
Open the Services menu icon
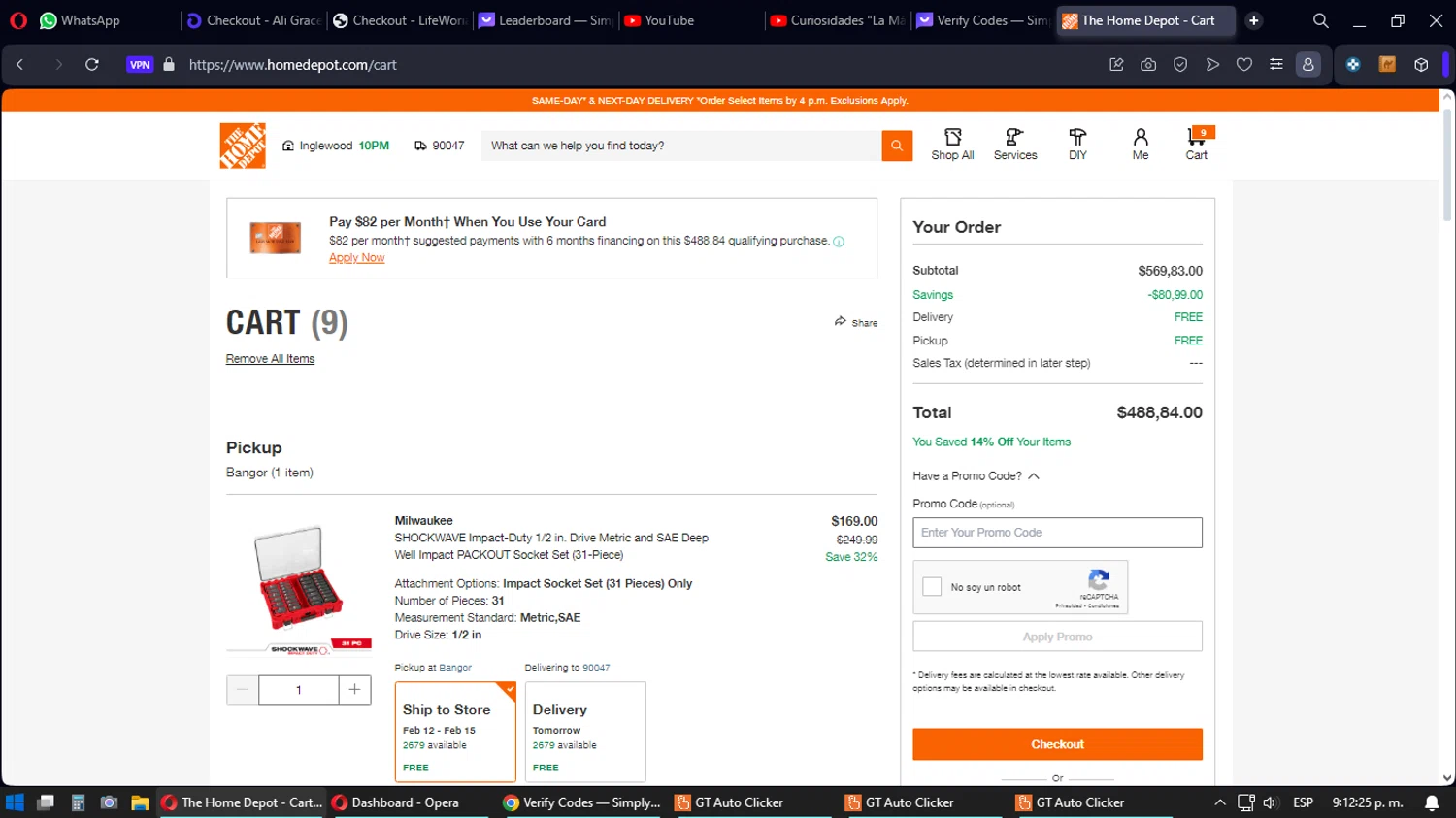point(1014,145)
